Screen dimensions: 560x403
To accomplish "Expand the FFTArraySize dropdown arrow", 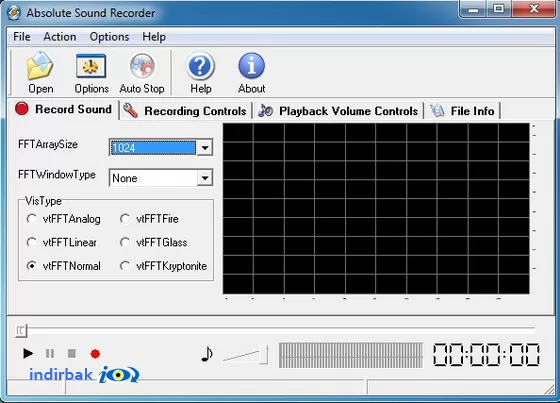I will (x=205, y=148).
